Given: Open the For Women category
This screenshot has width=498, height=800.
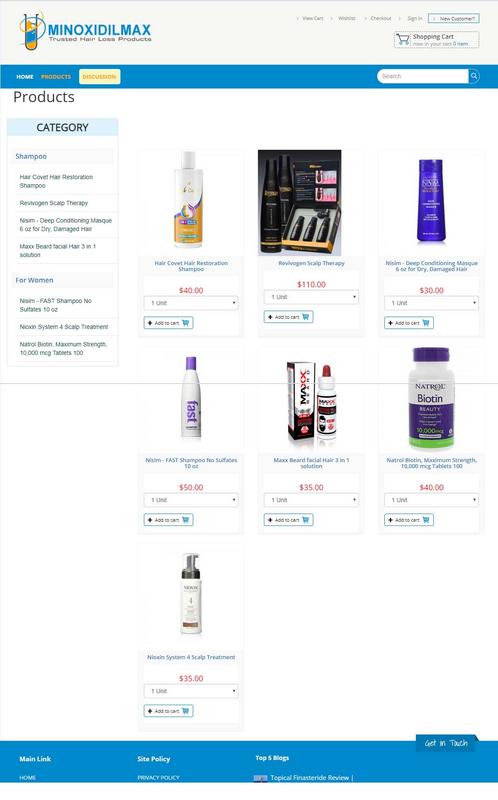Looking at the screenshot, I should 34,280.
